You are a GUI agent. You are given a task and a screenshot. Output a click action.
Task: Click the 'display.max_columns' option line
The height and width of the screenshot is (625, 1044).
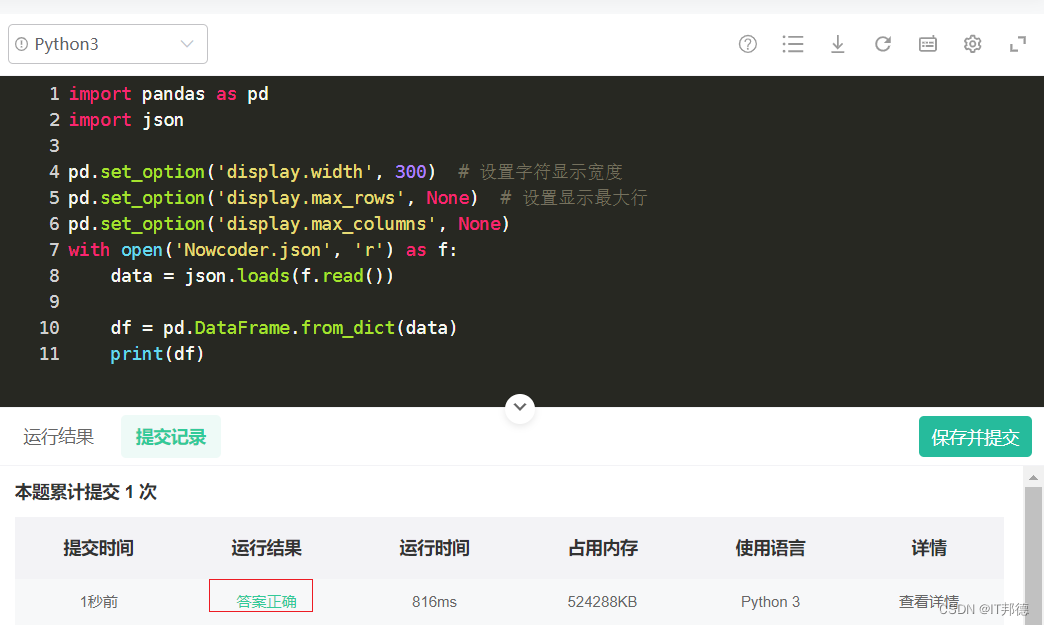coord(289,224)
